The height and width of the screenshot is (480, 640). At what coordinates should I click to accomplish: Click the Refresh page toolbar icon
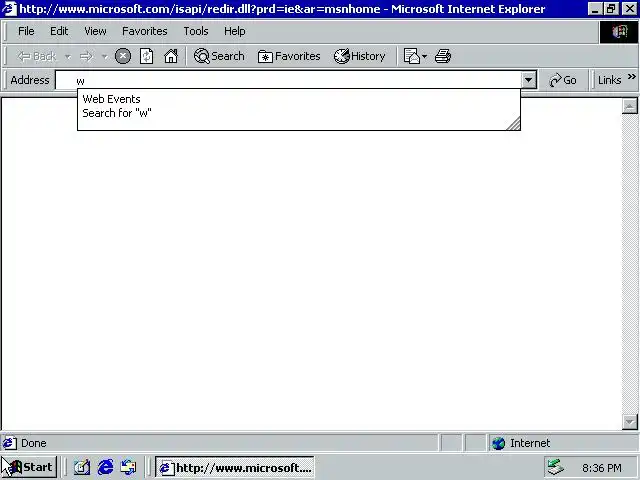pos(147,56)
